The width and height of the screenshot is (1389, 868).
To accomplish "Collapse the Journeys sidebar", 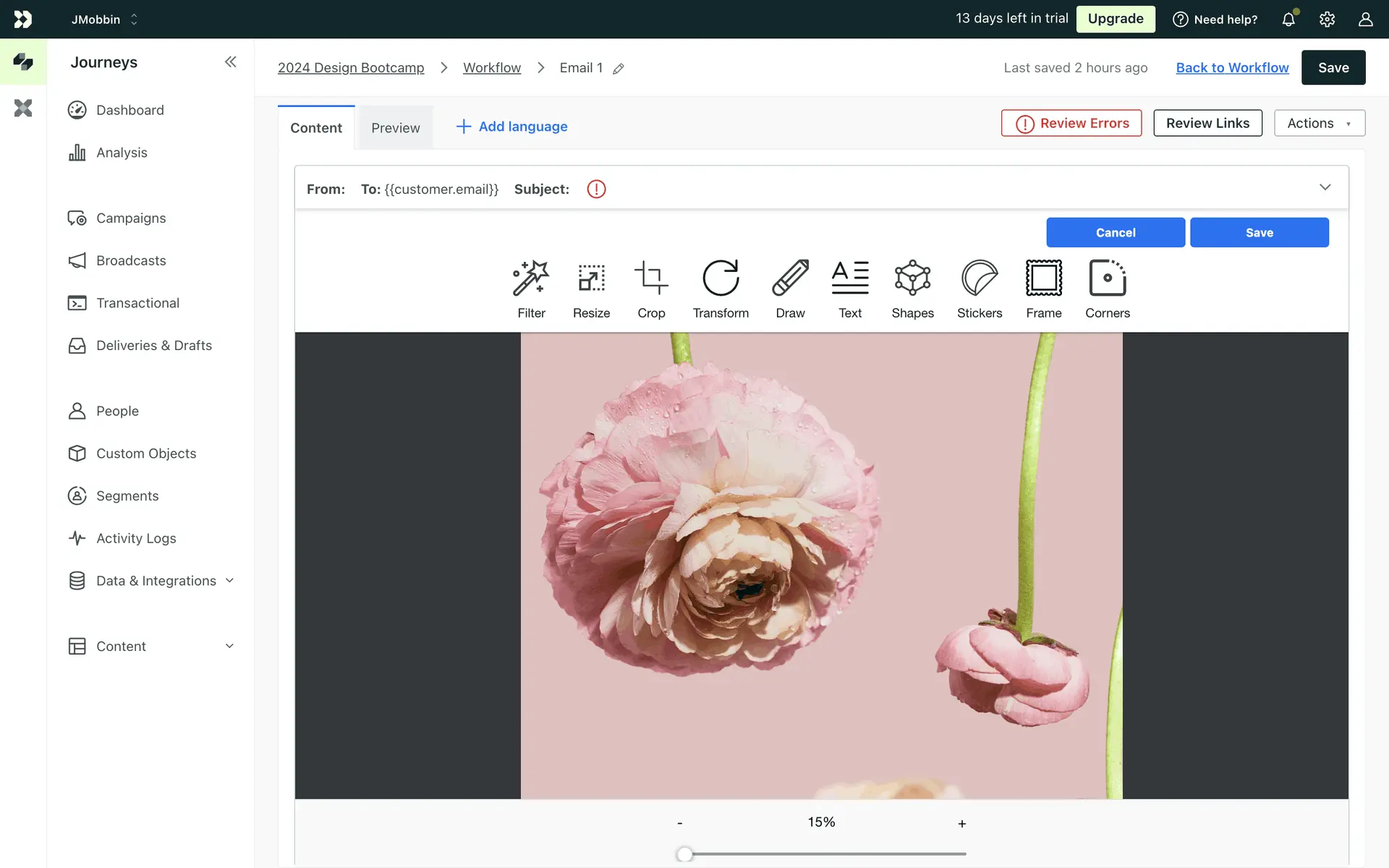I will (x=230, y=62).
